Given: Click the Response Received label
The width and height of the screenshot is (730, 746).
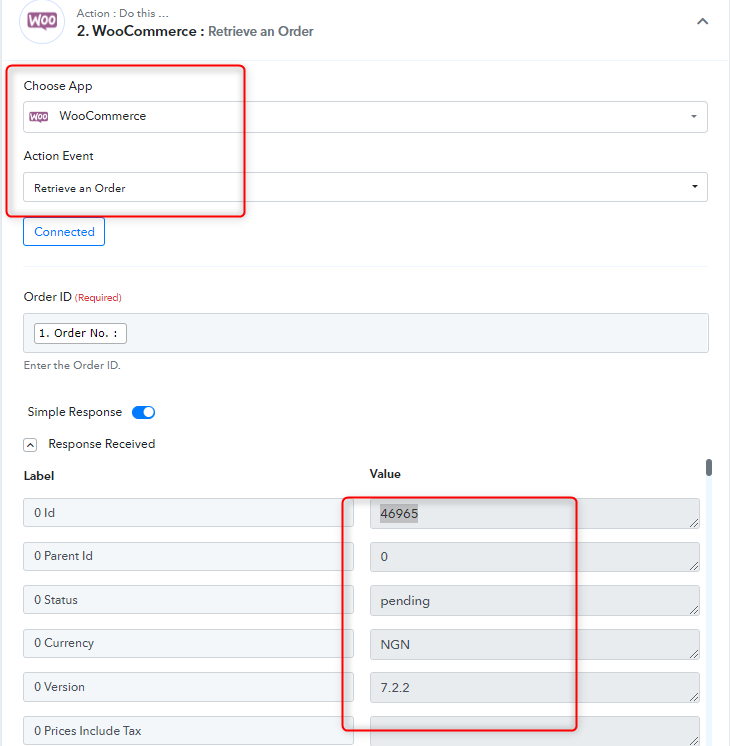Looking at the screenshot, I should 102,444.
